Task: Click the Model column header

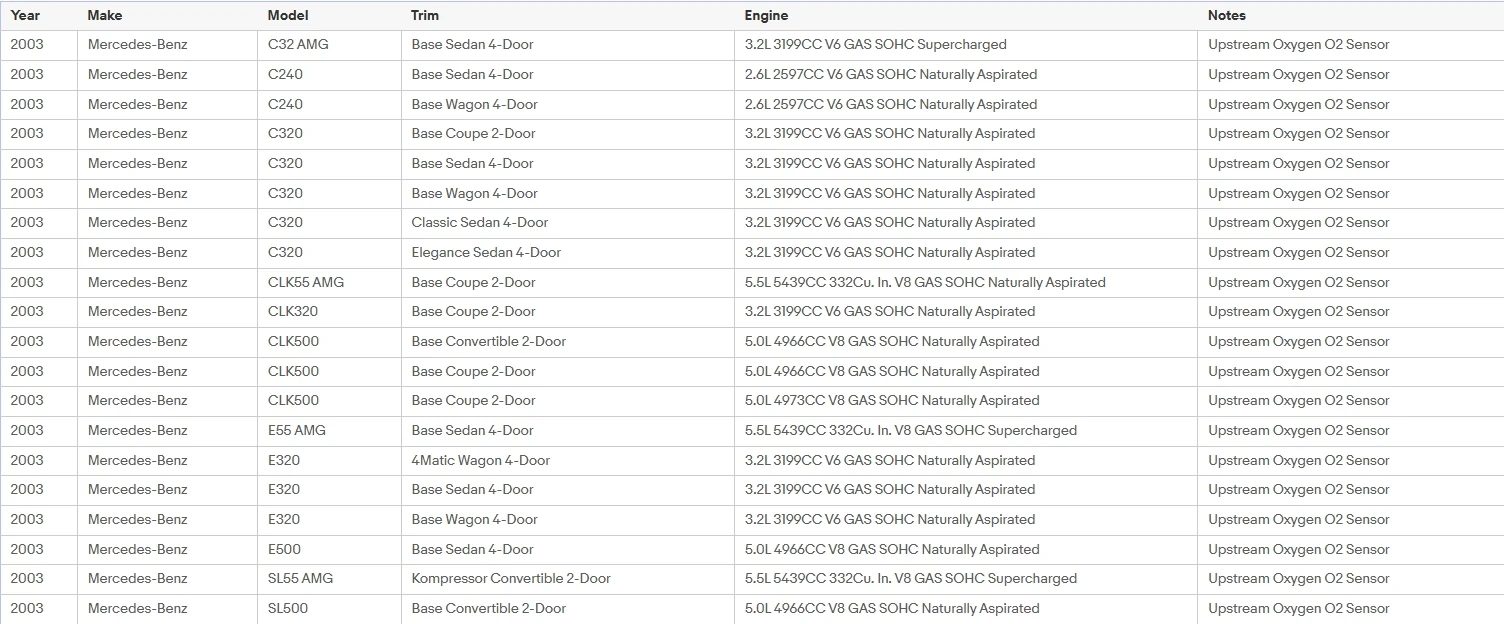Action: 329,15
